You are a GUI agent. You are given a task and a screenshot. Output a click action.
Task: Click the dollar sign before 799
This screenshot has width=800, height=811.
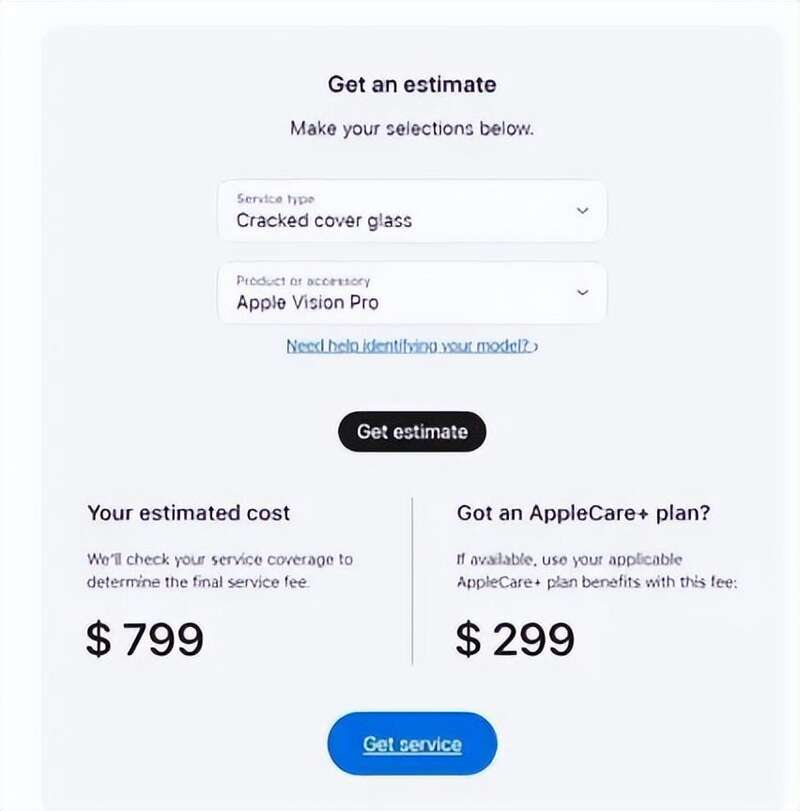click(x=98, y=640)
